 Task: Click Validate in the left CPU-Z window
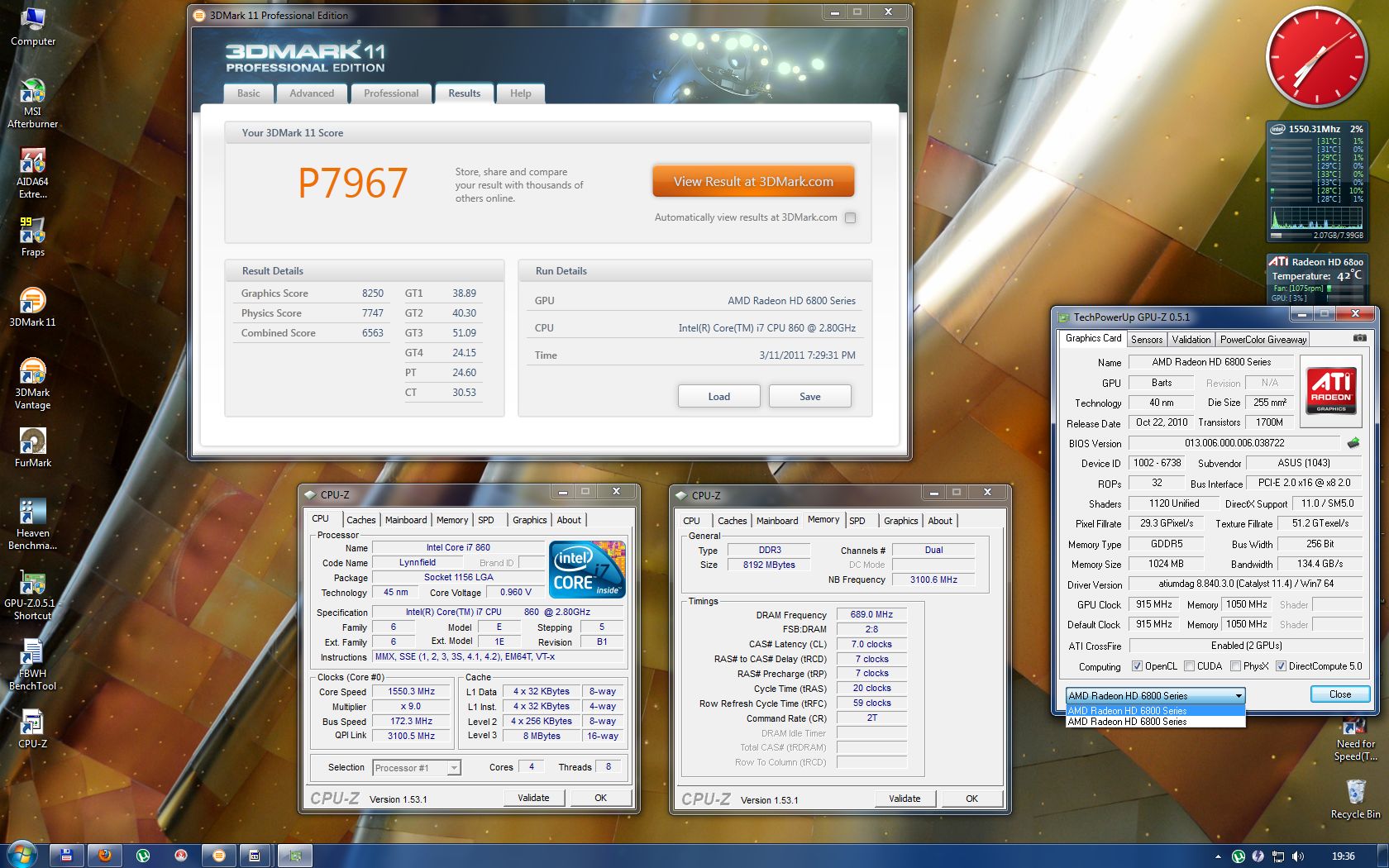point(533,798)
